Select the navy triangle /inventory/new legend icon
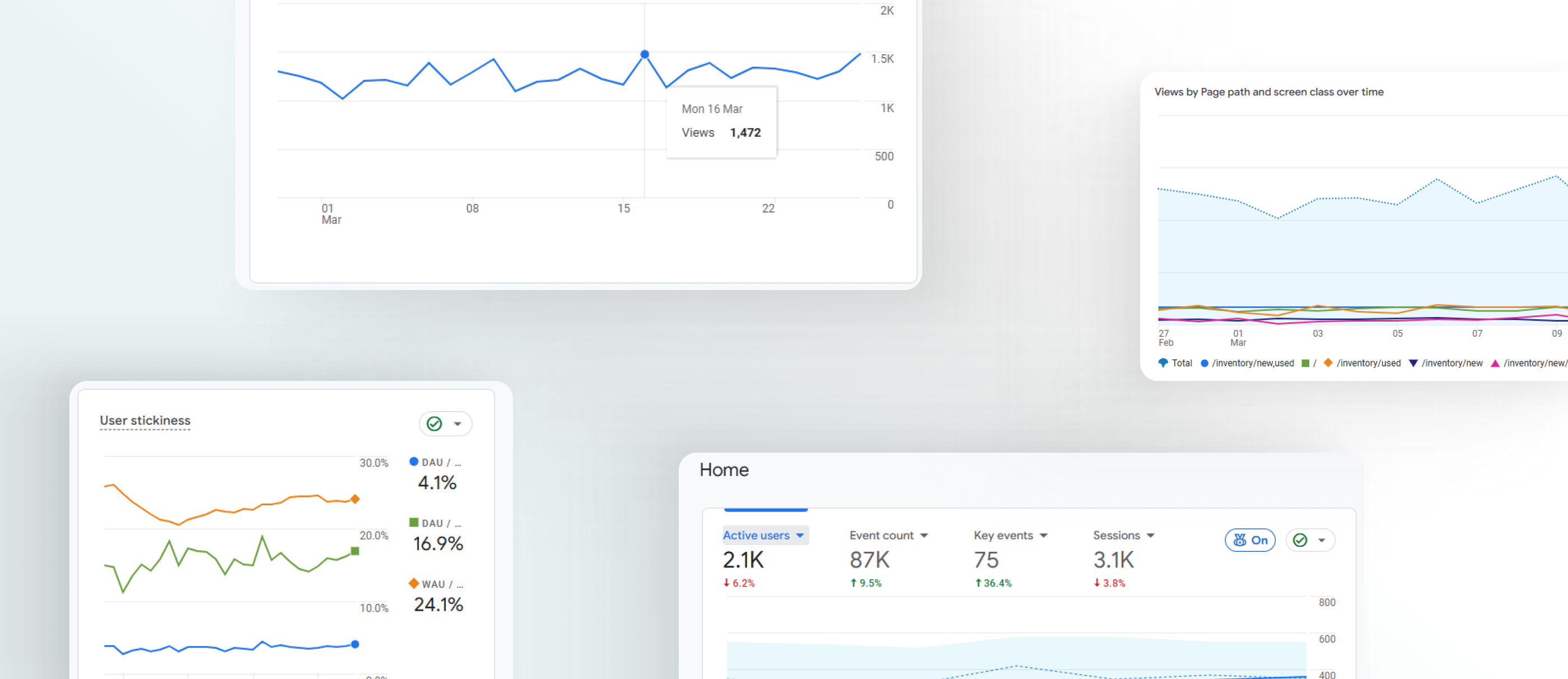 click(x=1413, y=362)
